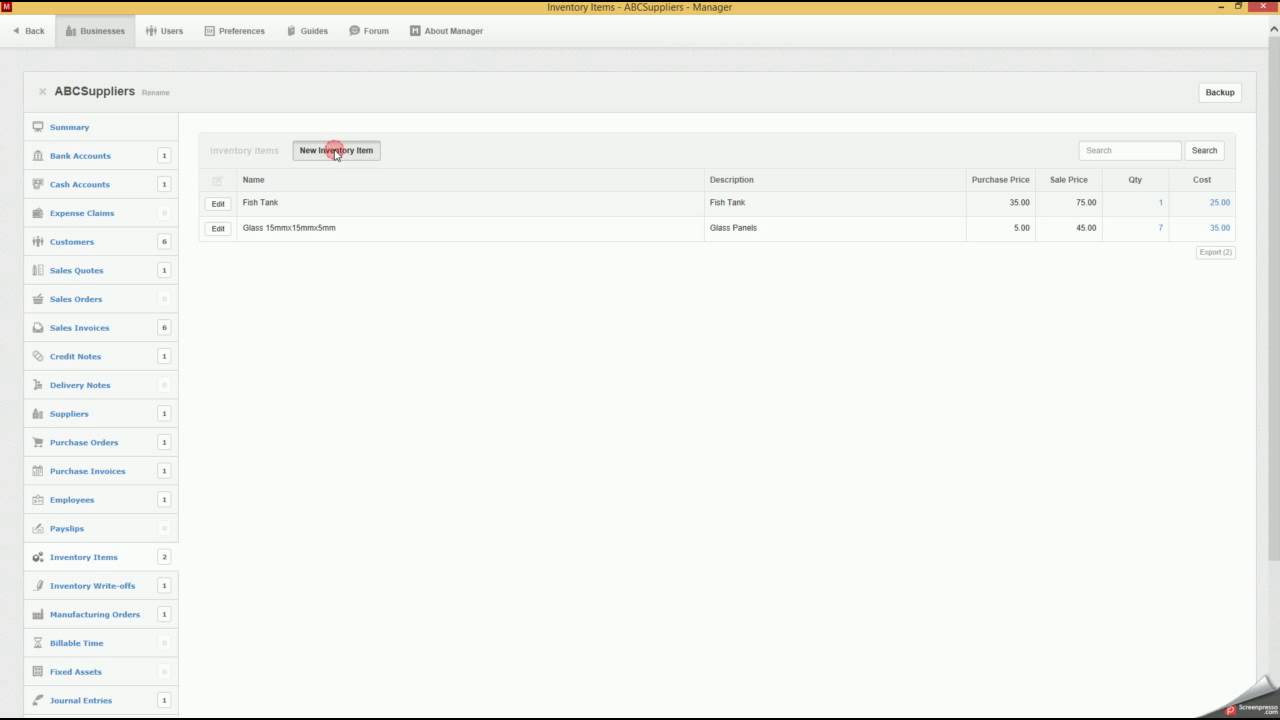The width and height of the screenshot is (1280, 720).
Task: Click the Sales Quotes icon
Action: point(38,270)
